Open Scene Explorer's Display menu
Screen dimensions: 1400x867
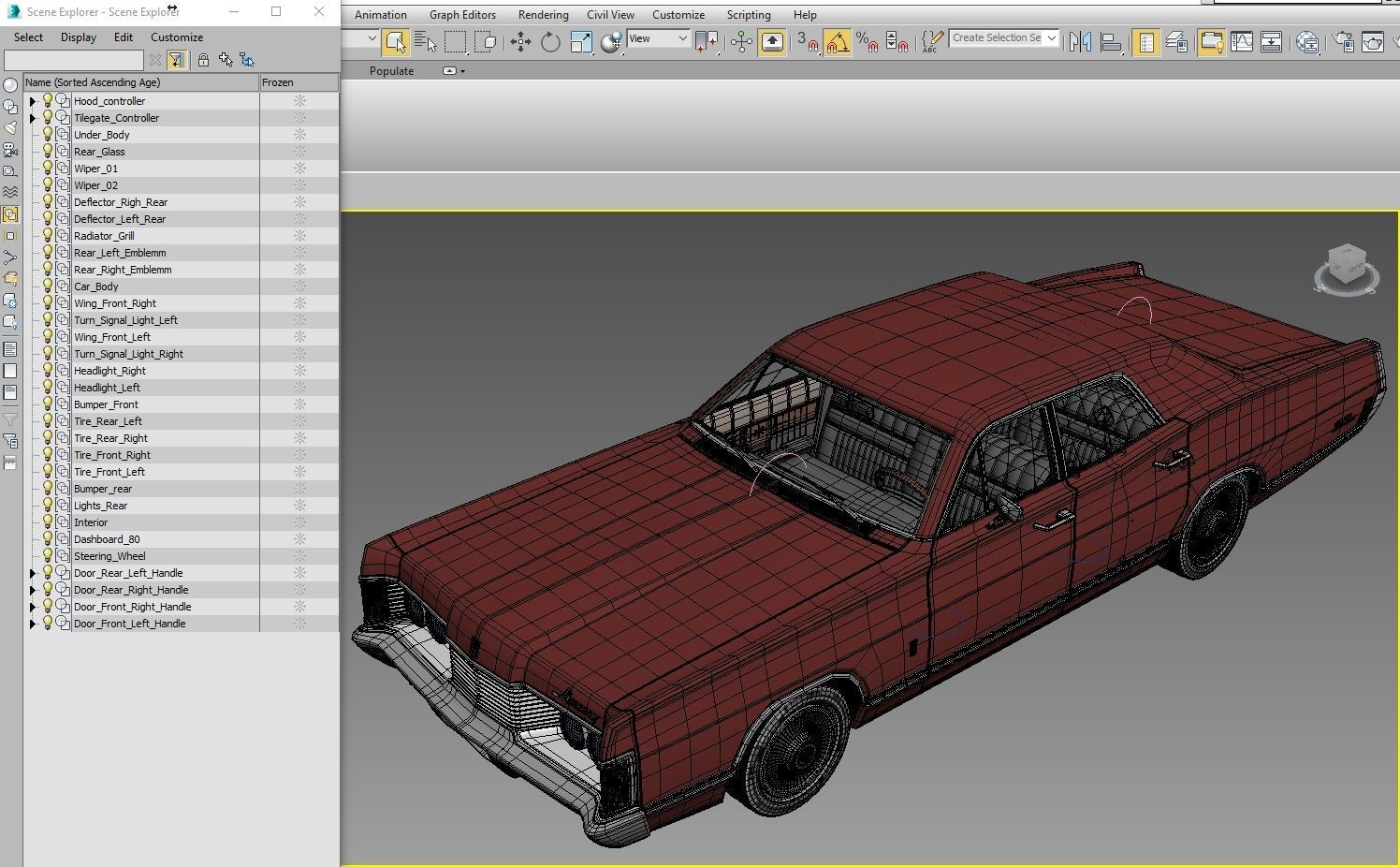coord(79,37)
